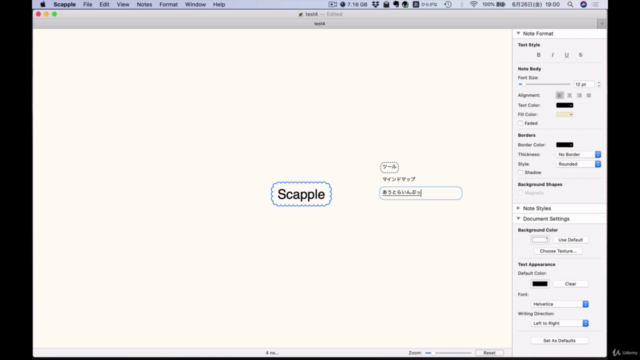Image resolution: width=640 pixels, height=360 pixels.
Task: Collapse the Note Format section
Action: click(518, 33)
